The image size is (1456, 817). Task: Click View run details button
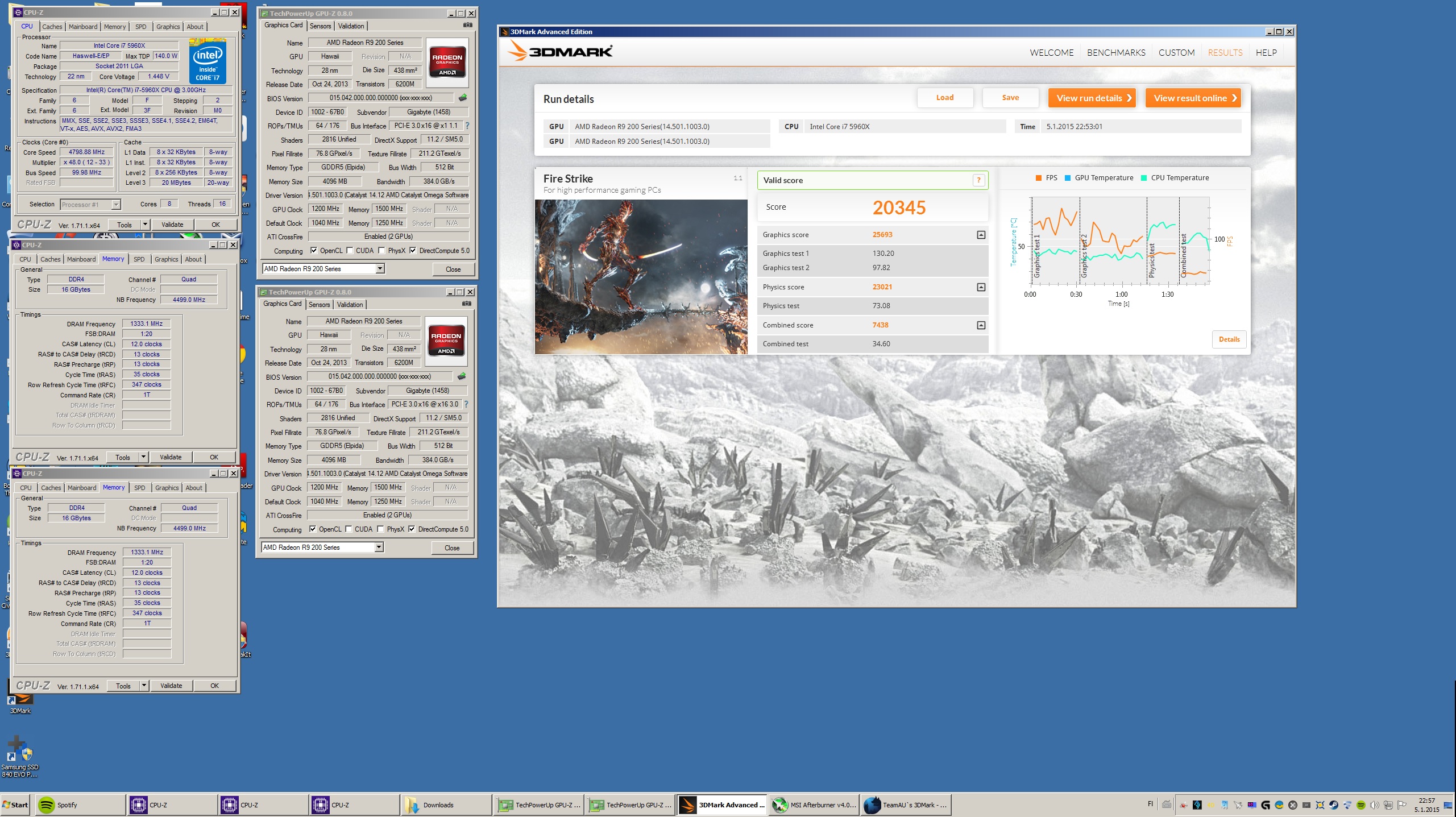click(x=1092, y=98)
